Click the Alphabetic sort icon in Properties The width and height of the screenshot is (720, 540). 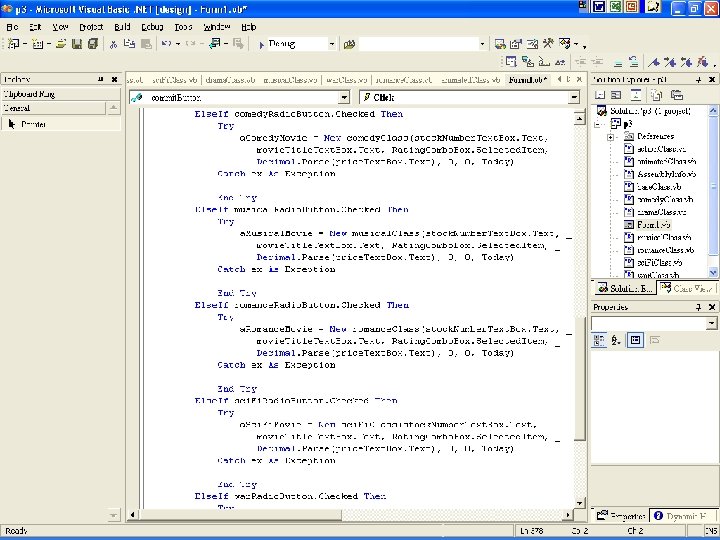(616, 340)
